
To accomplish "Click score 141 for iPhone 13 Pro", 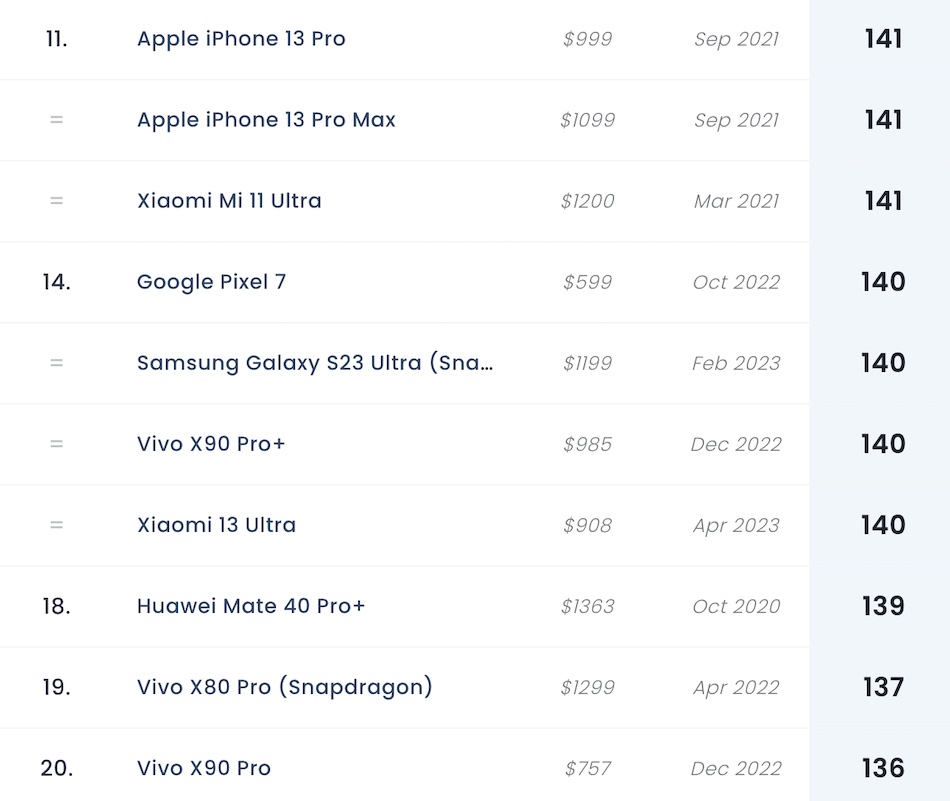I will tap(883, 39).
